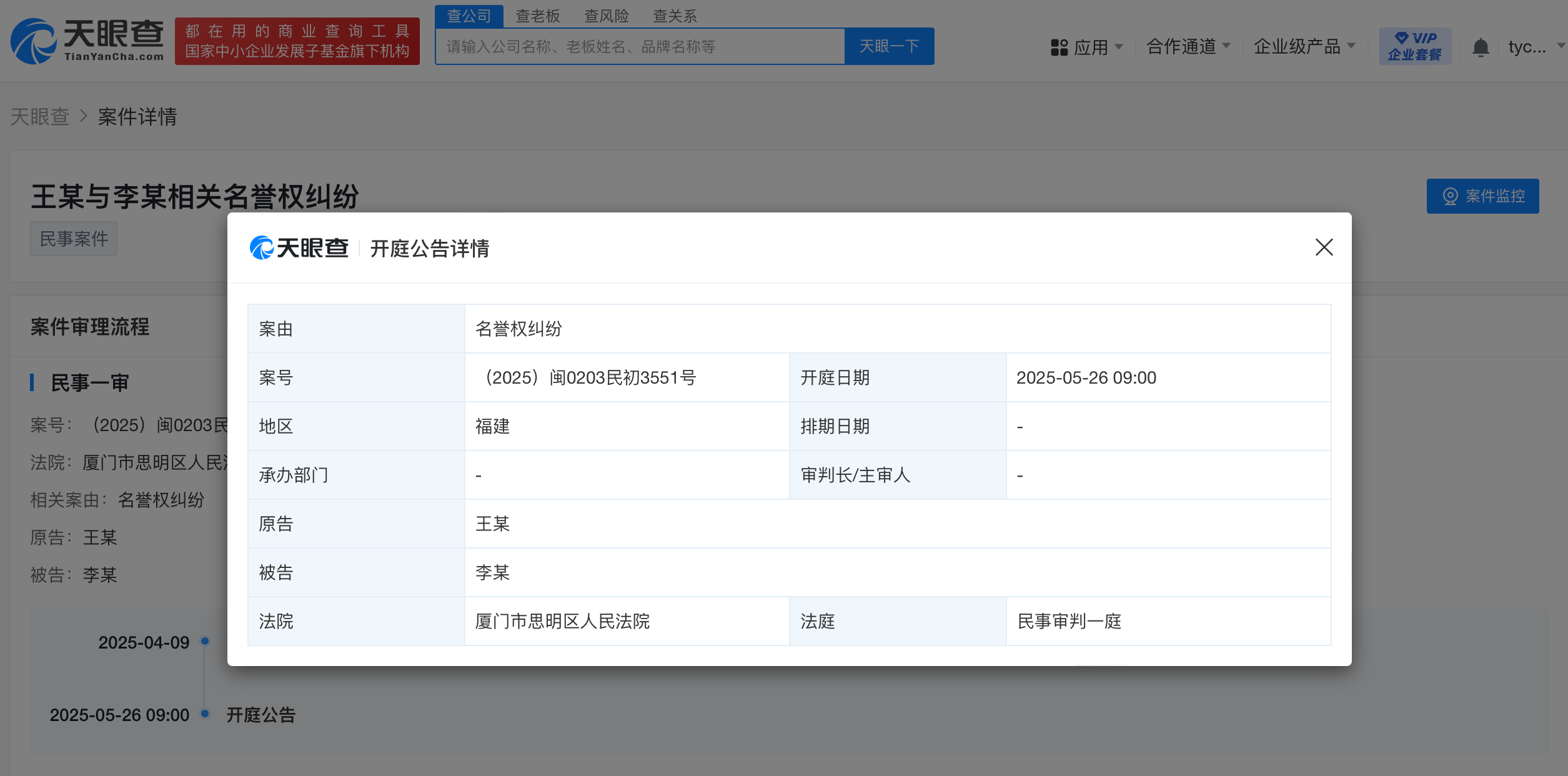This screenshot has height=776, width=1568.
Task: Click the 案件审理流程 heading
Action: coord(90,327)
